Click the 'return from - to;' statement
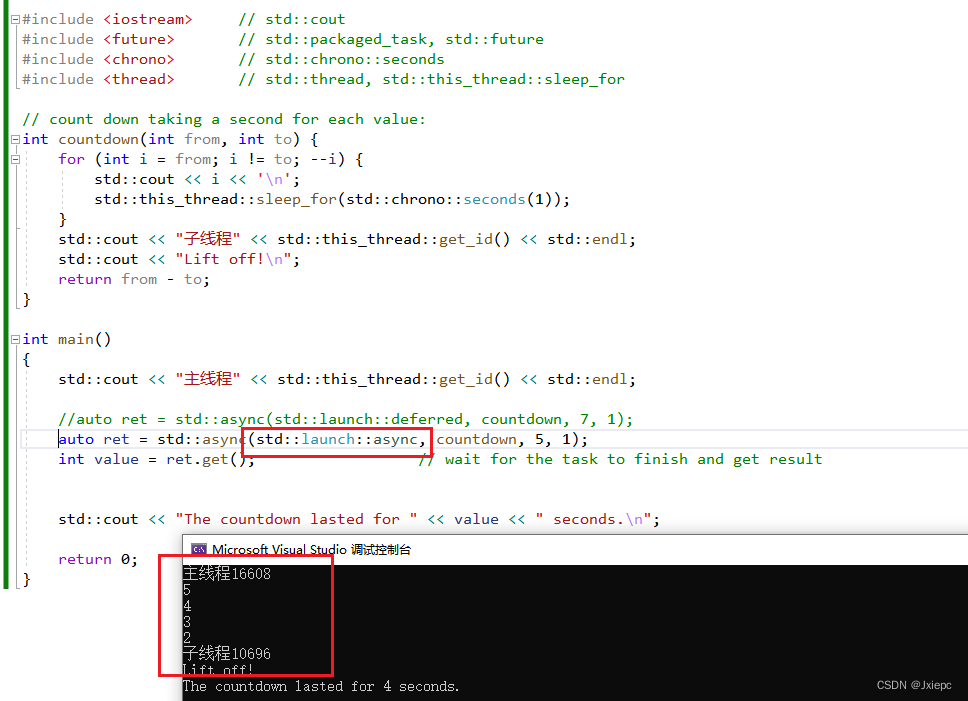 (134, 280)
